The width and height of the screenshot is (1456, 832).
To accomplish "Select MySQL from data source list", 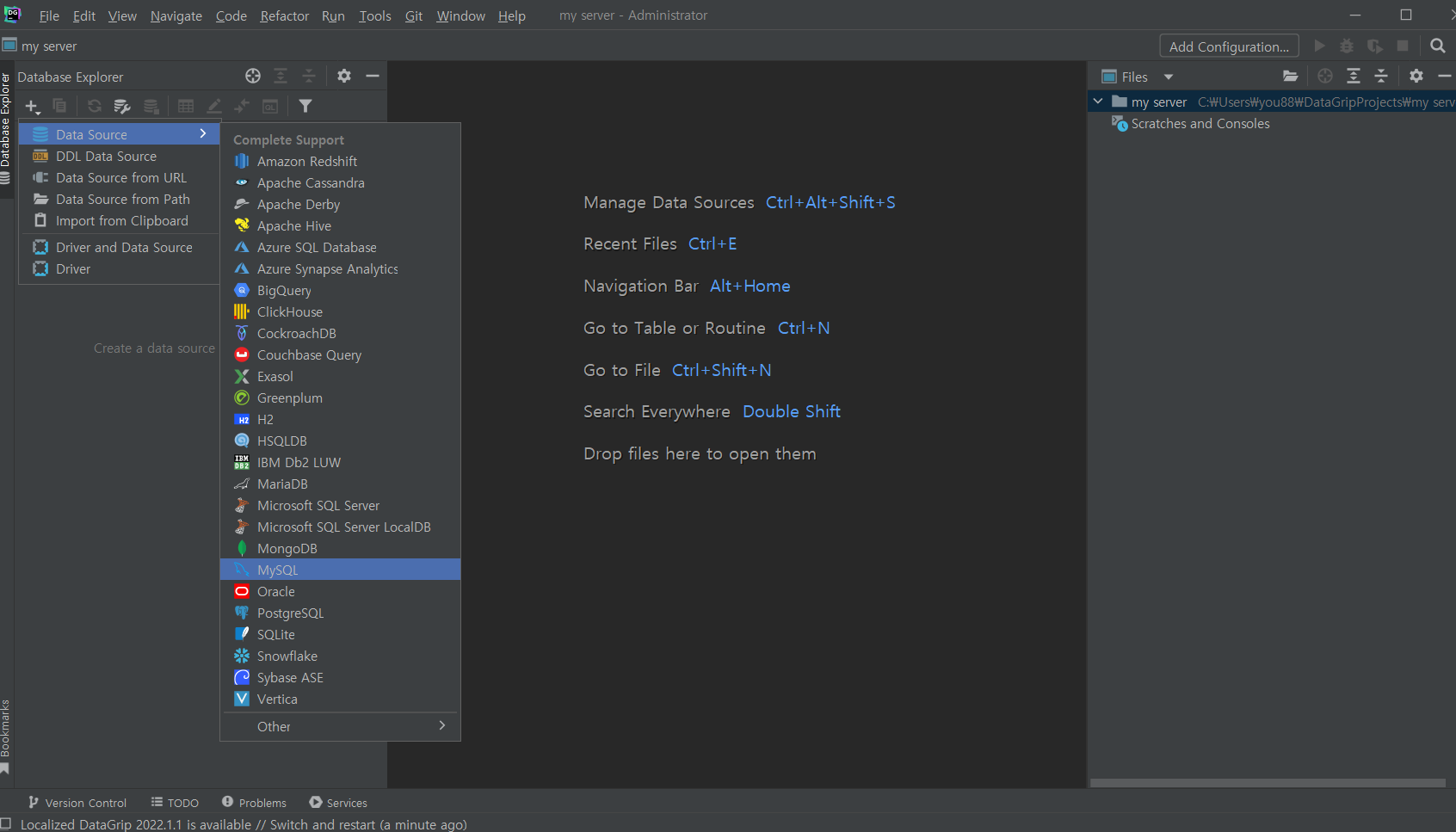I will tap(341, 570).
